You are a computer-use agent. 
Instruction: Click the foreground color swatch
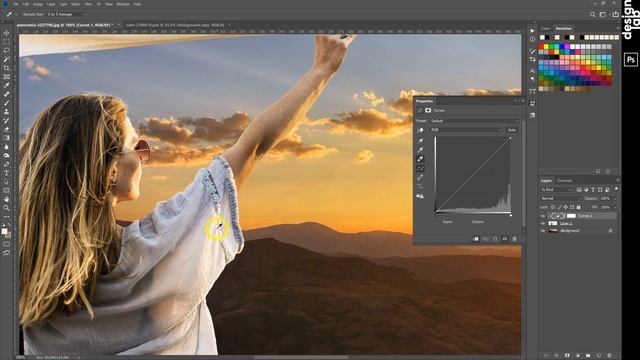(4, 231)
